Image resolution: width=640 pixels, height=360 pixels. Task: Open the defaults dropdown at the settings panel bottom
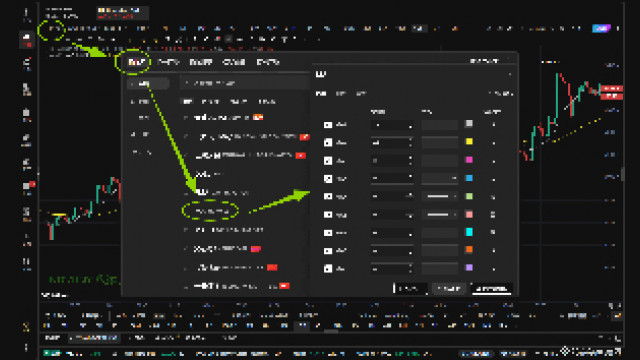(410, 289)
